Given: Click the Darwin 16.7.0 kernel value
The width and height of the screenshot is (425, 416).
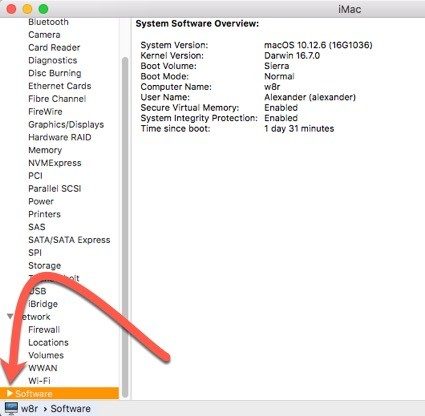Looking at the screenshot, I should click(x=292, y=55).
